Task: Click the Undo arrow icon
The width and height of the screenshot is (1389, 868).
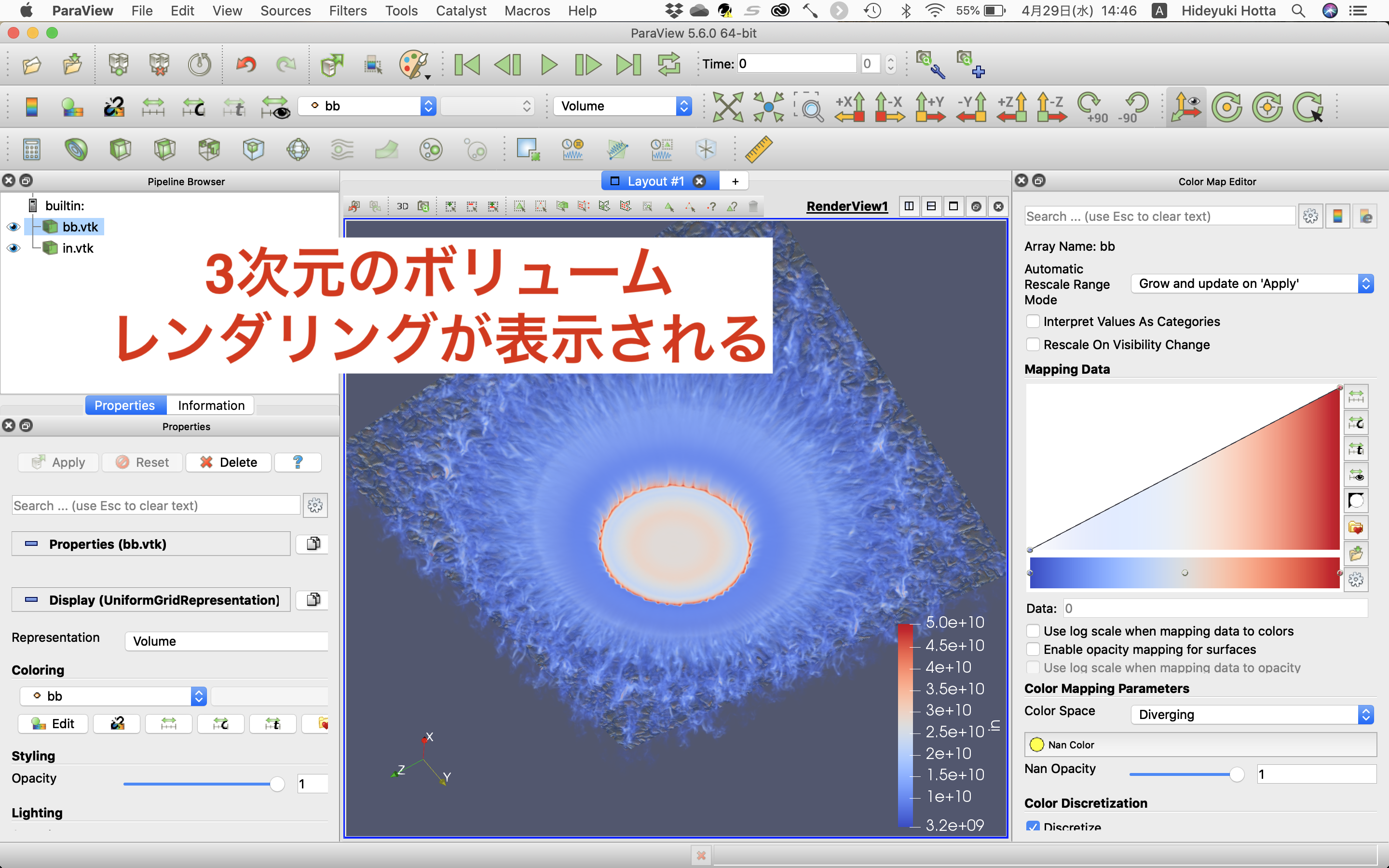Action: point(245,64)
